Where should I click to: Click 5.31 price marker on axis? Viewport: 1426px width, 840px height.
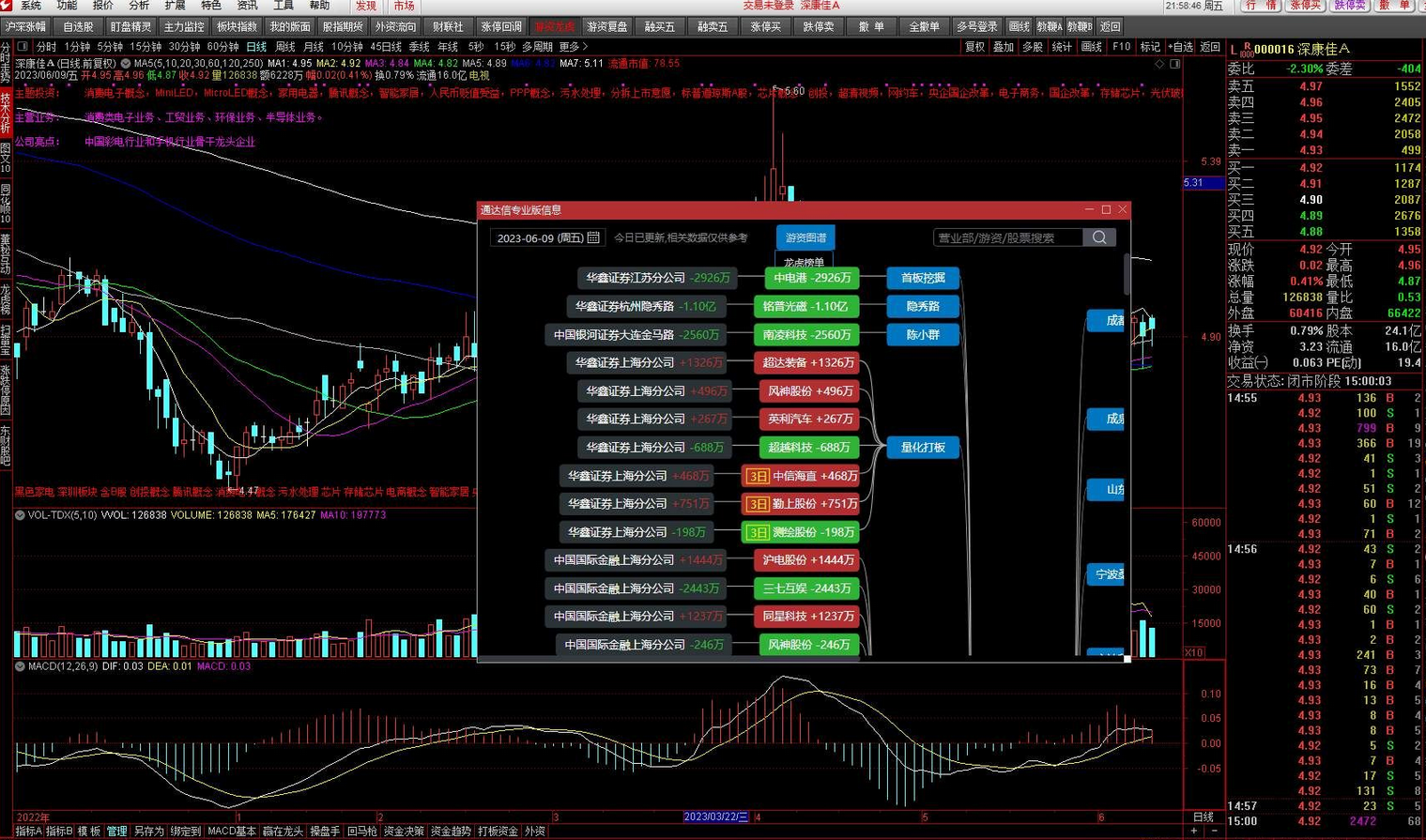click(1204, 183)
